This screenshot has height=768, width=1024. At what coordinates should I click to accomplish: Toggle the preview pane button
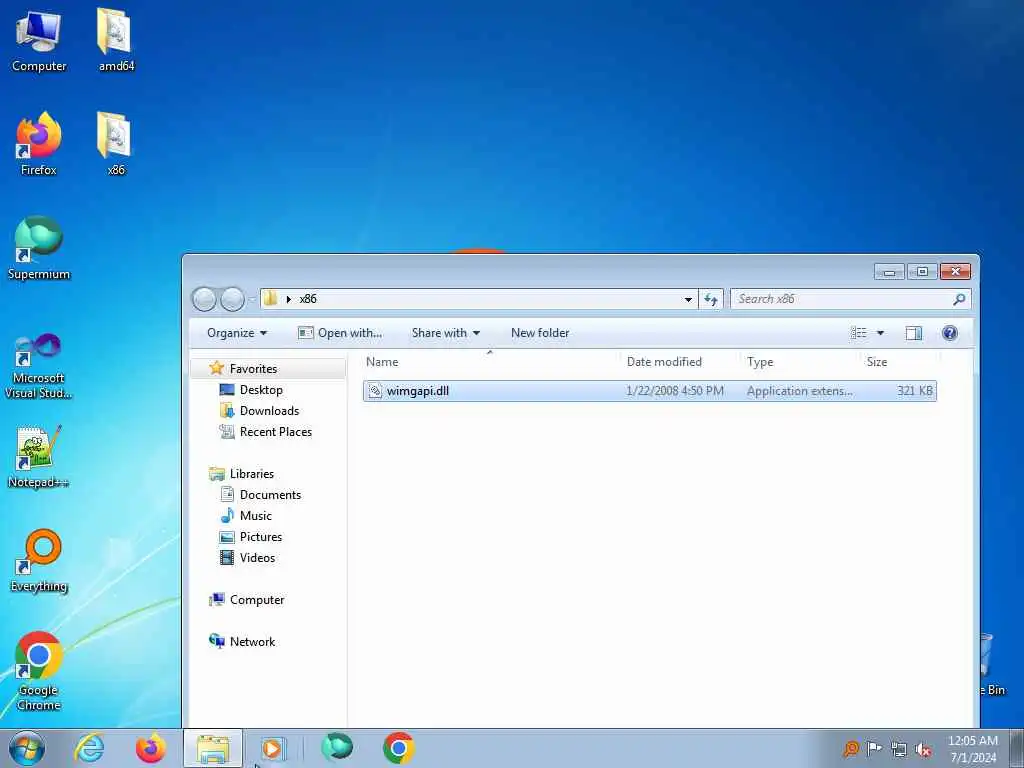914,333
